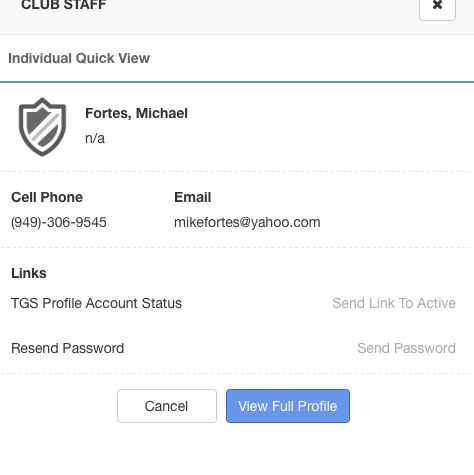
Task: Select the email mikefortes@yahoo.com
Action: pyautogui.click(x=247, y=222)
